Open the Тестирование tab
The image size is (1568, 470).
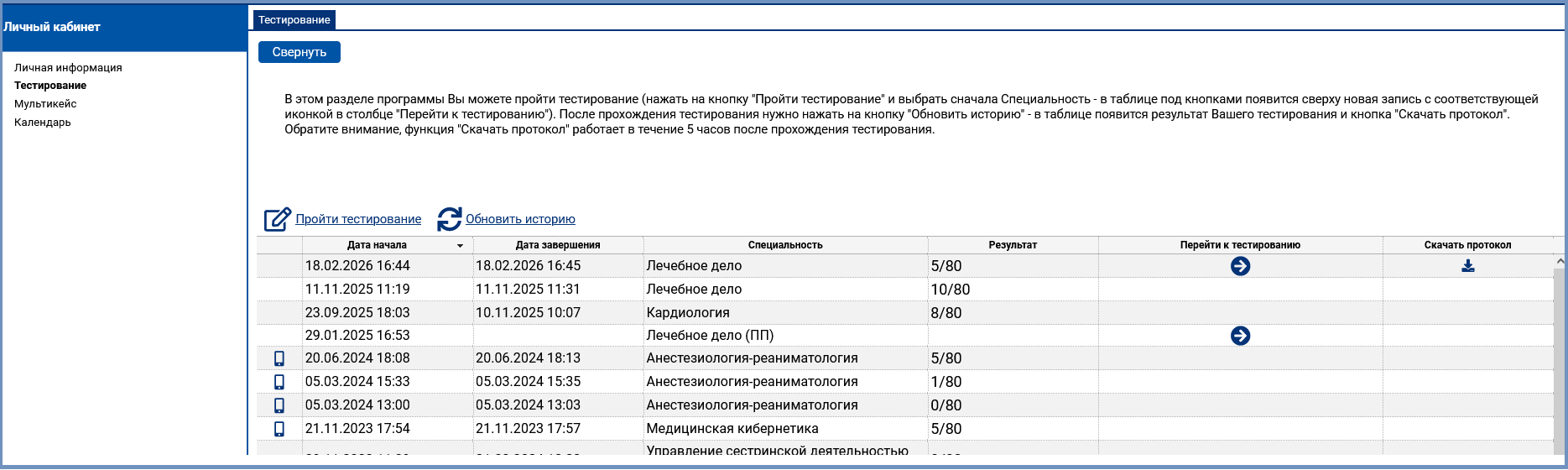294,19
